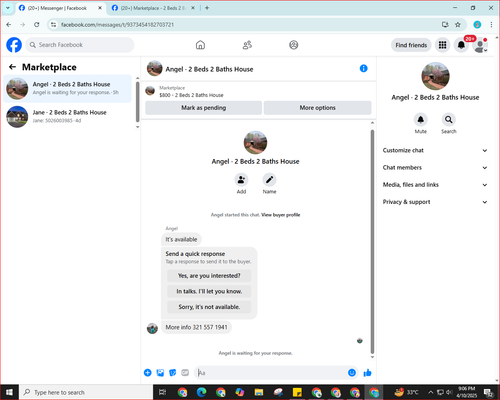The width and height of the screenshot is (500, 400).
Task: Click Angel's house thumbnail in right panel
Action: (435, 76)
